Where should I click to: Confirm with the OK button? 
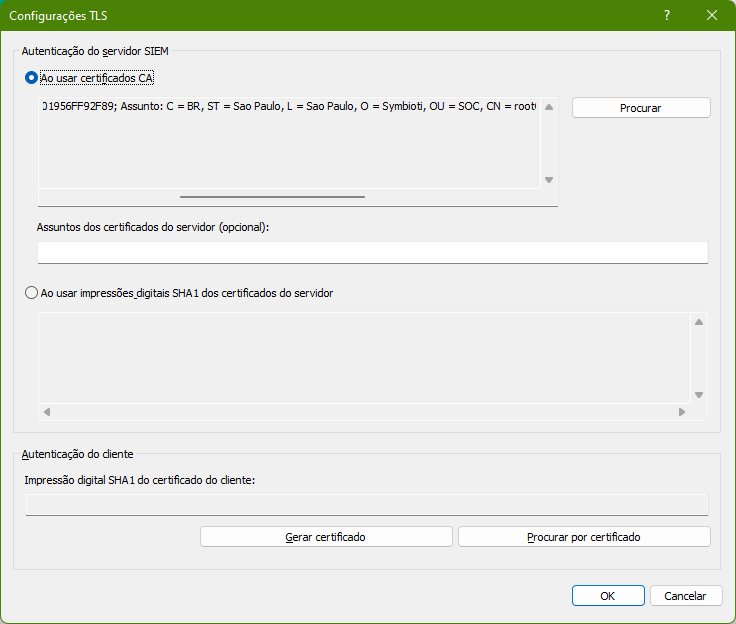608,595
